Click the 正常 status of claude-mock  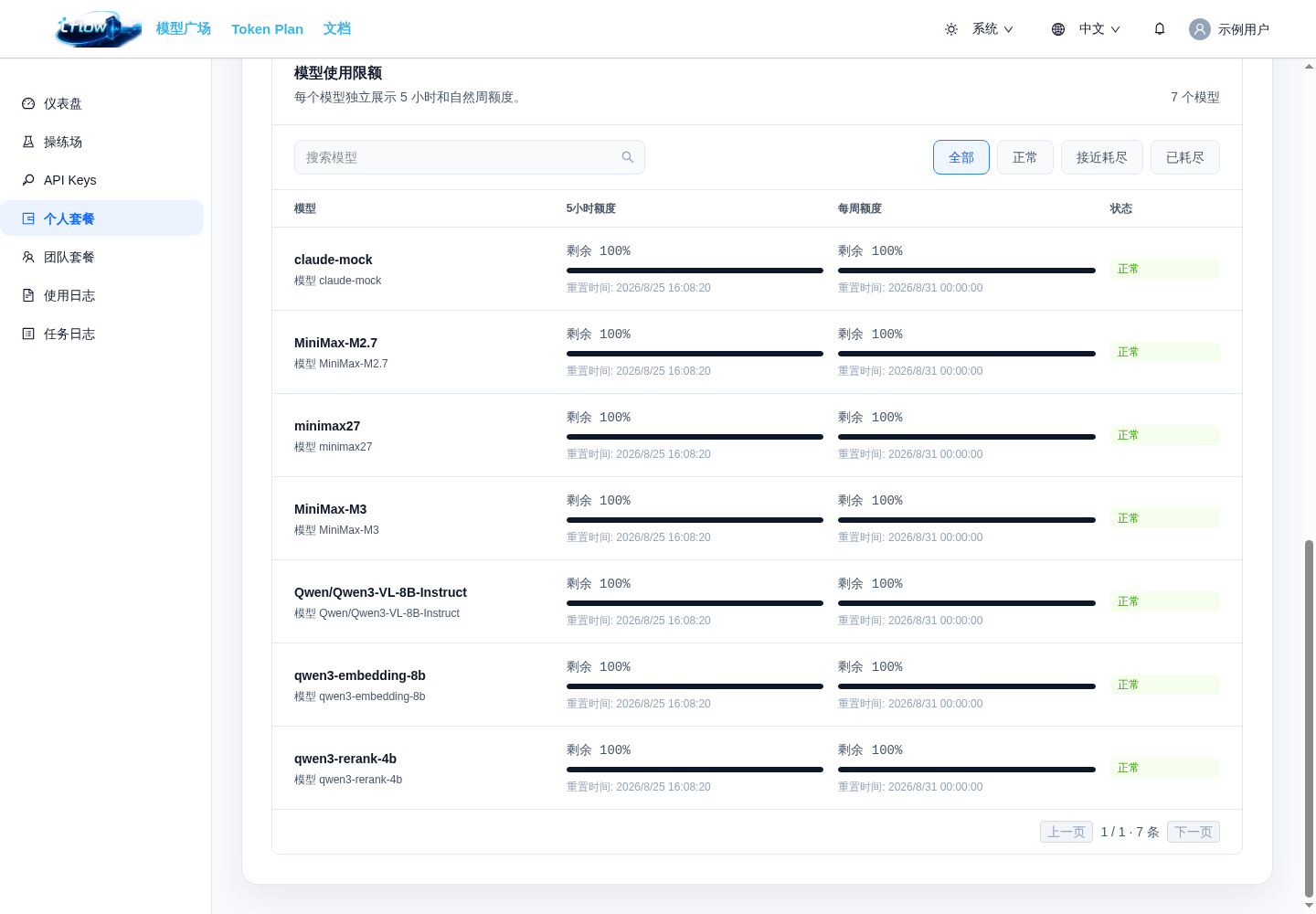point(1165,269)
